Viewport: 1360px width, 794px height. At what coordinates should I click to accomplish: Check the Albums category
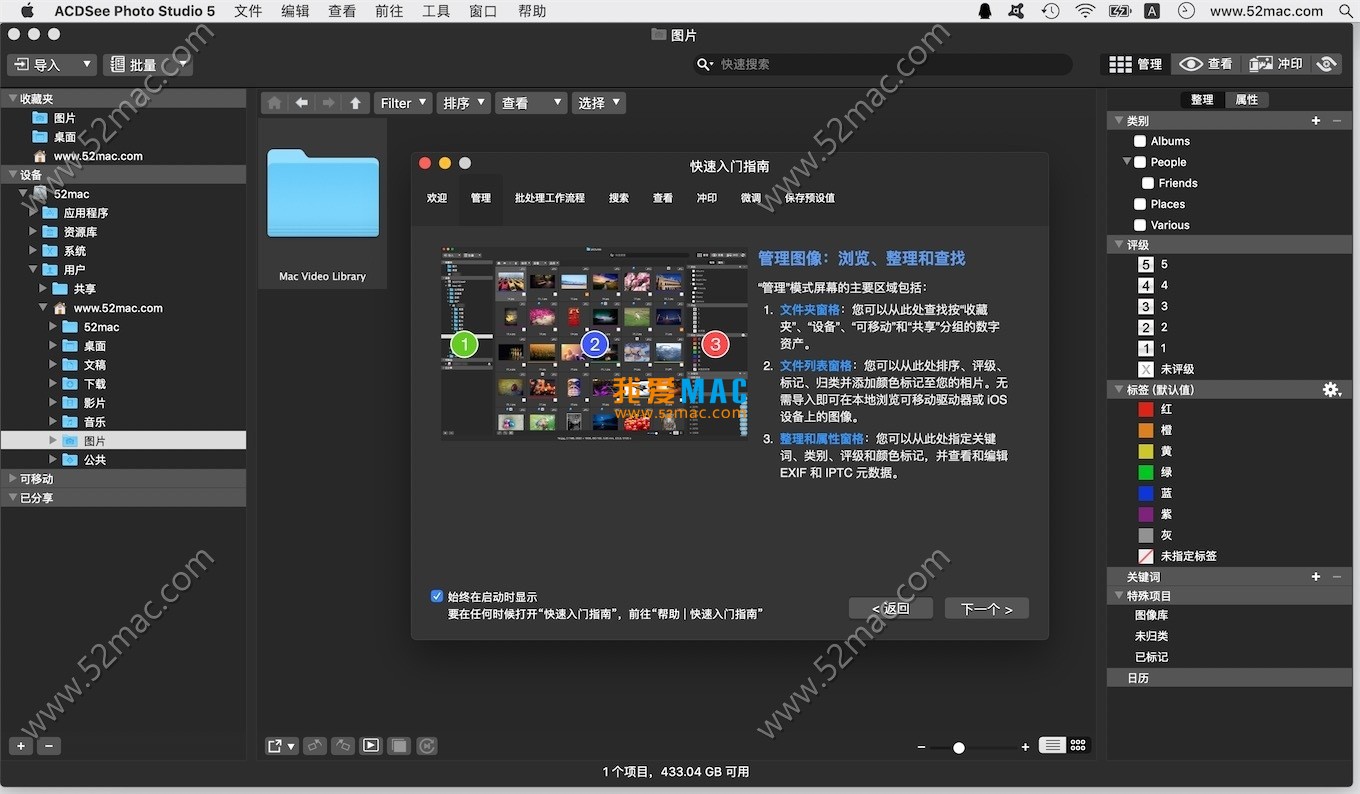(1140, 141)
